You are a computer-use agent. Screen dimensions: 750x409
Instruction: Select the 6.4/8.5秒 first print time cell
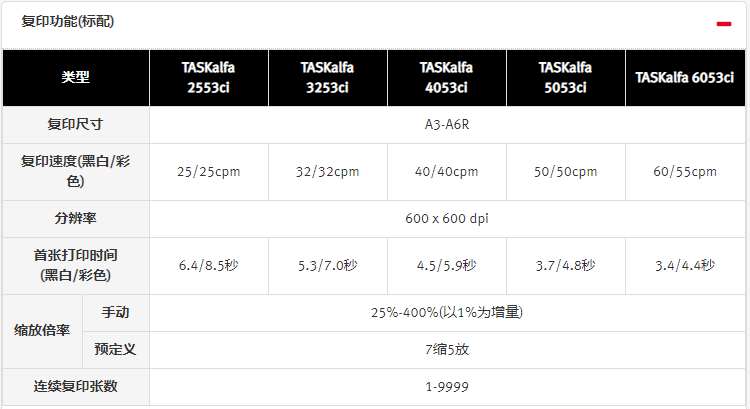pyautogui.click(x=208, y=265)
